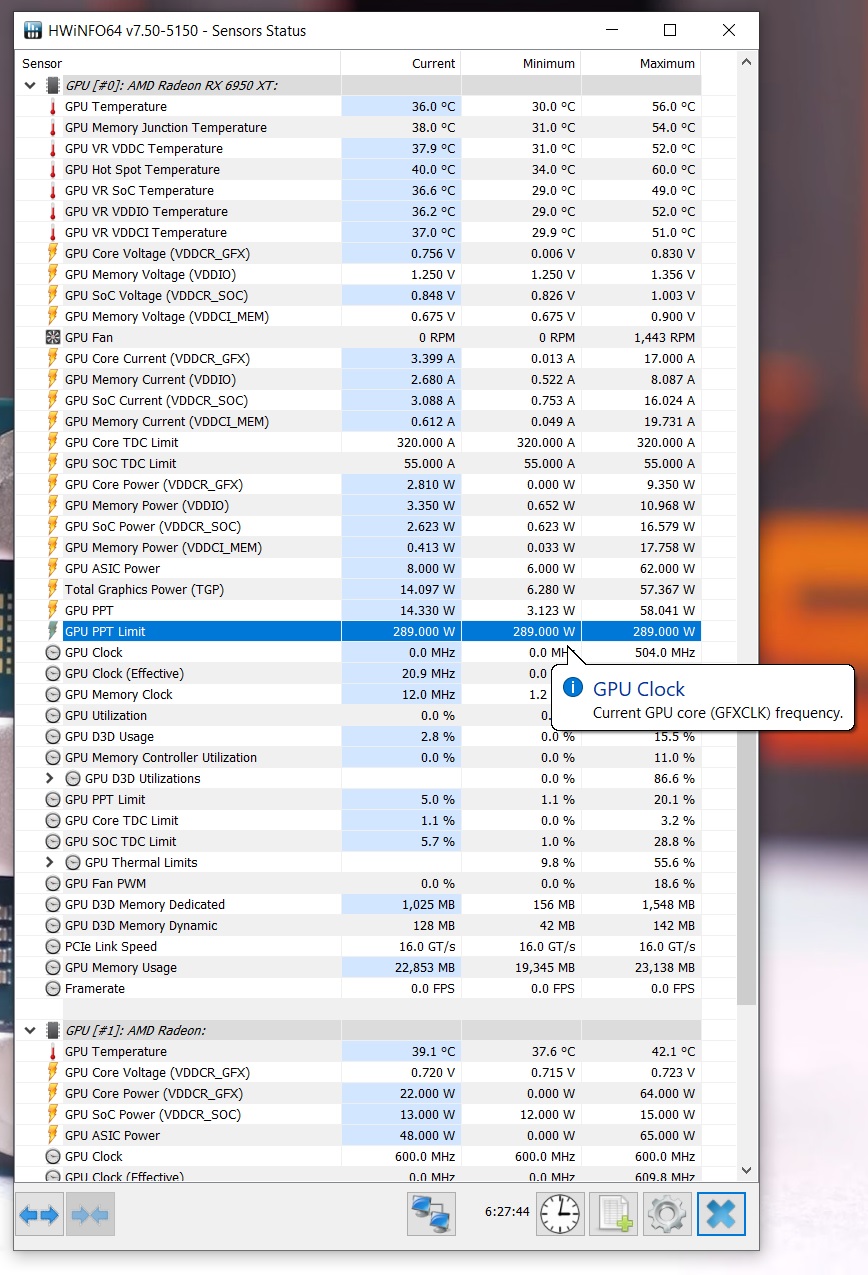Click circle icon beside Framerate
The height and width of the screenshot is (1275, 868).
click(53, 988)
